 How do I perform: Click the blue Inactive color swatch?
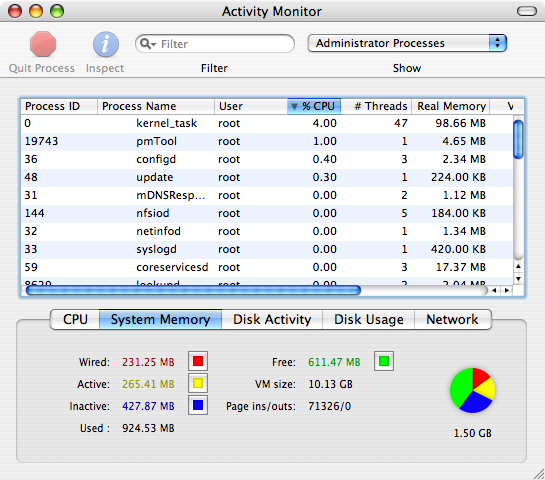198,405
